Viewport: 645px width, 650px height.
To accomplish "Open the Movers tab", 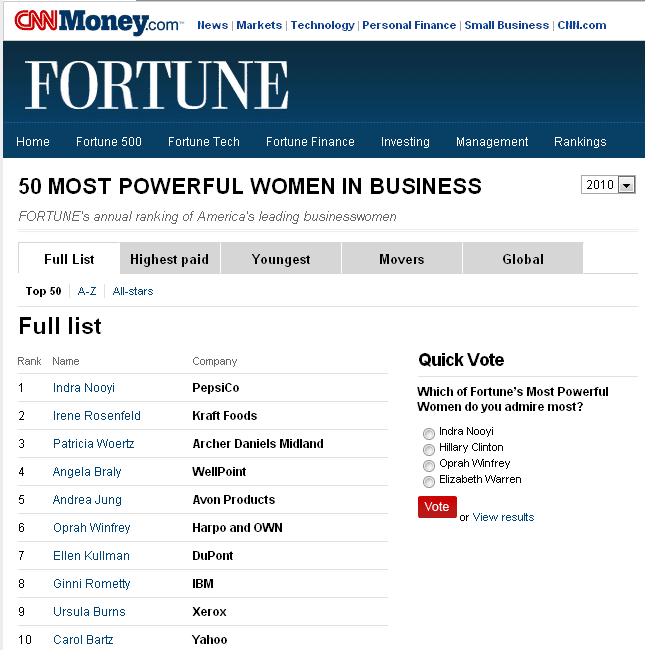I will [x=402, y=259].
